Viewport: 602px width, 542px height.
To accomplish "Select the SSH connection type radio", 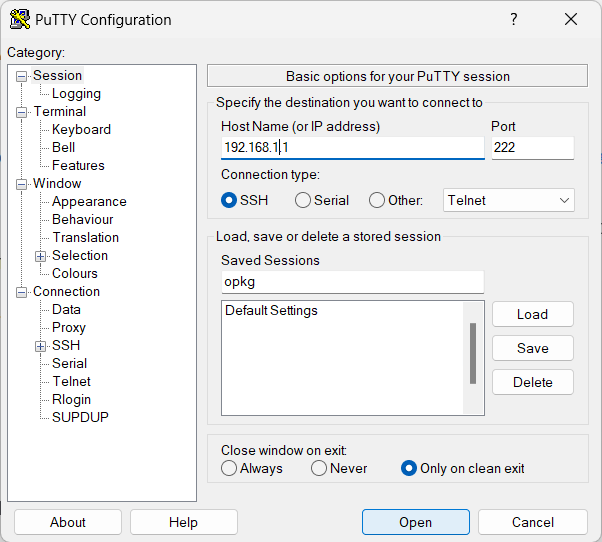I will (229, 200).
